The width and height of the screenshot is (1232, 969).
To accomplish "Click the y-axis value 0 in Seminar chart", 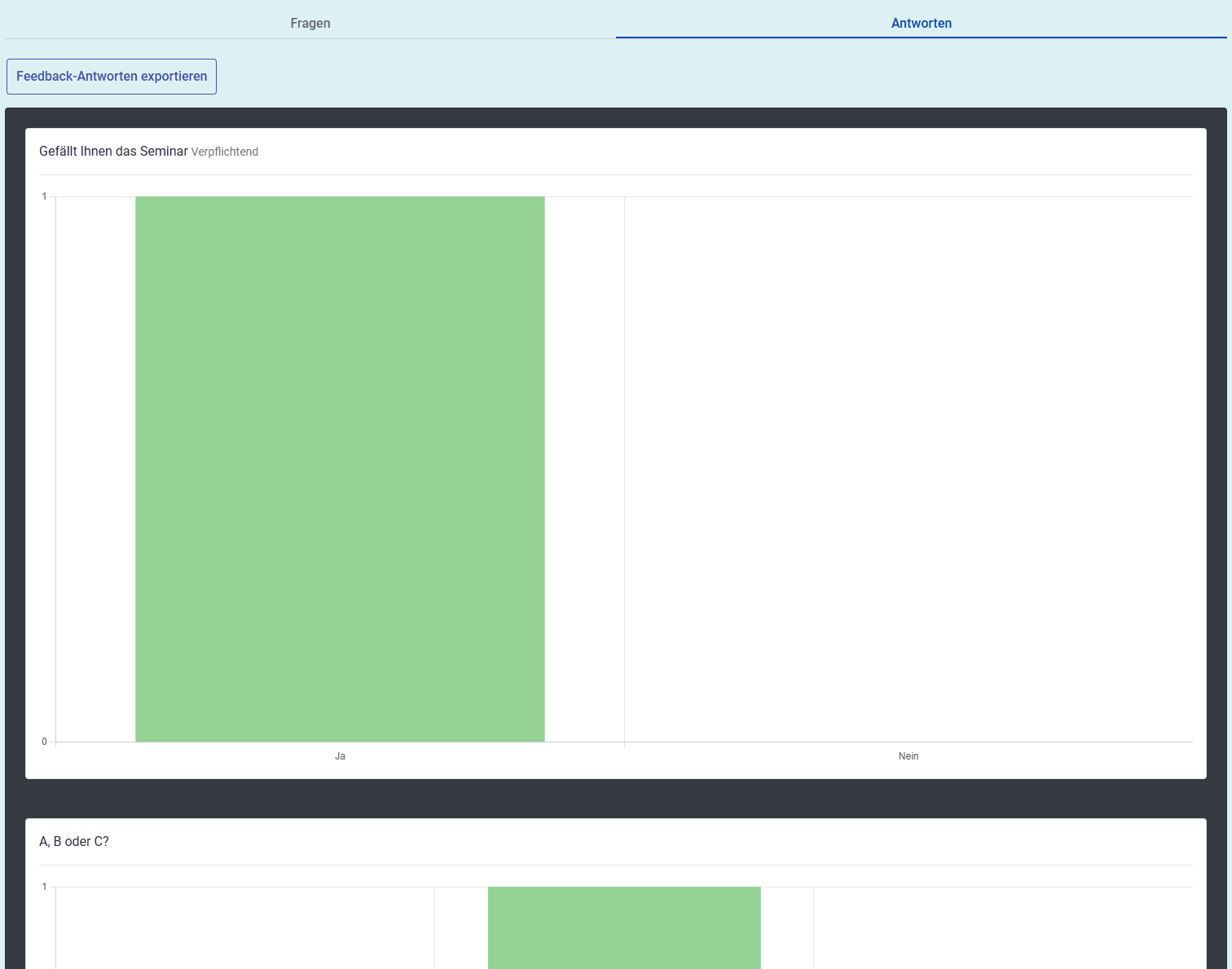I will [x=45, y=742].
